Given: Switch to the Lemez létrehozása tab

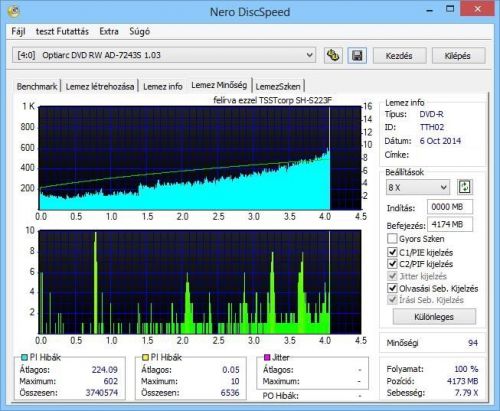Looking at the screenshot, I should [x=100, y=87].
